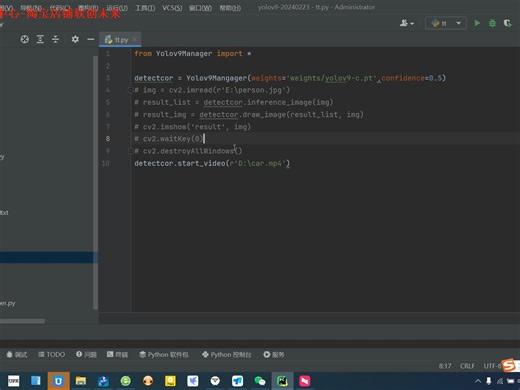
Task: Open the 帮助(H) menu
Action: [230, 8]
